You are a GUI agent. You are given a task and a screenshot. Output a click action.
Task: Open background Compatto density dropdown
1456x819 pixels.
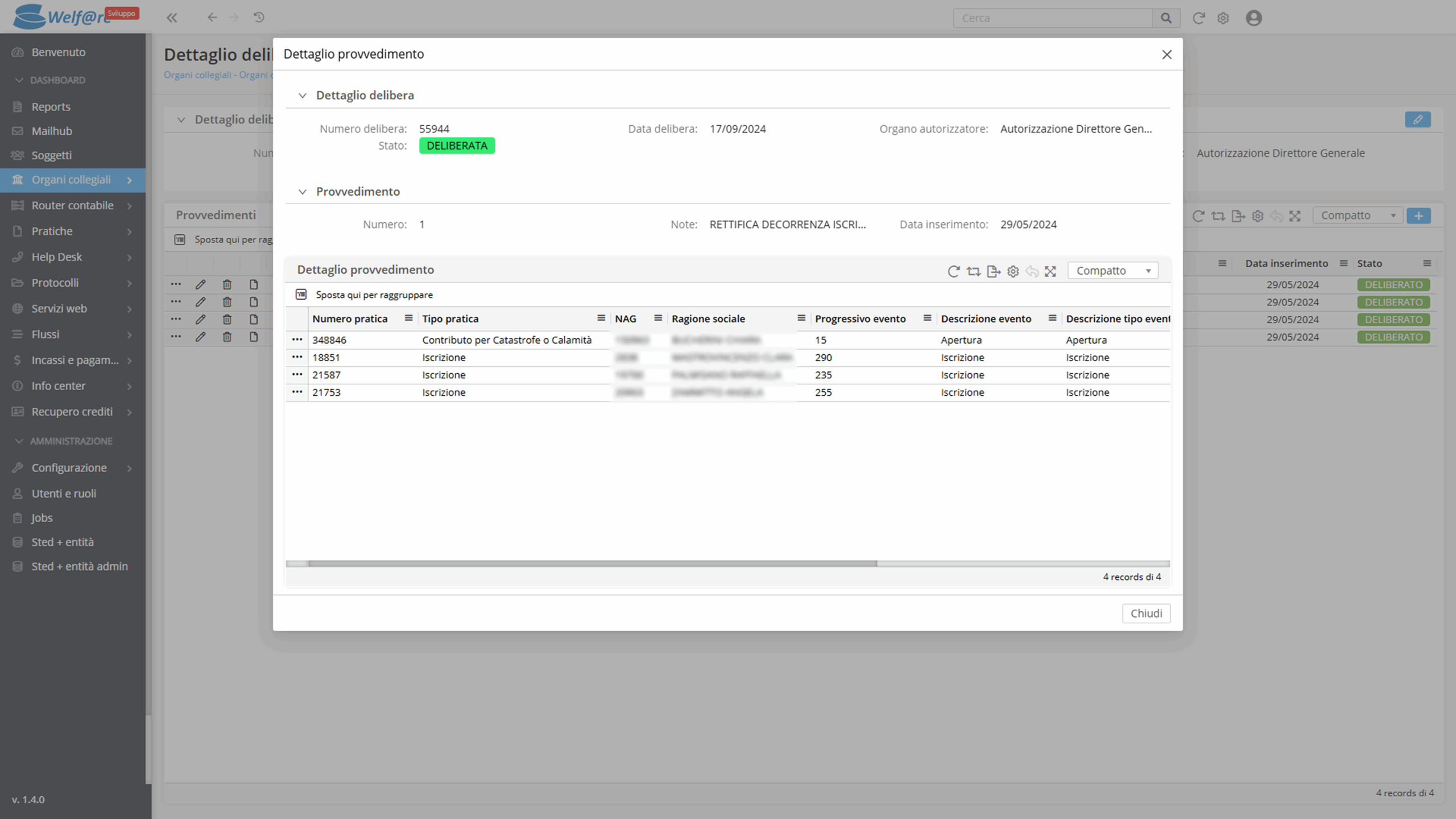coord(1357,216)
